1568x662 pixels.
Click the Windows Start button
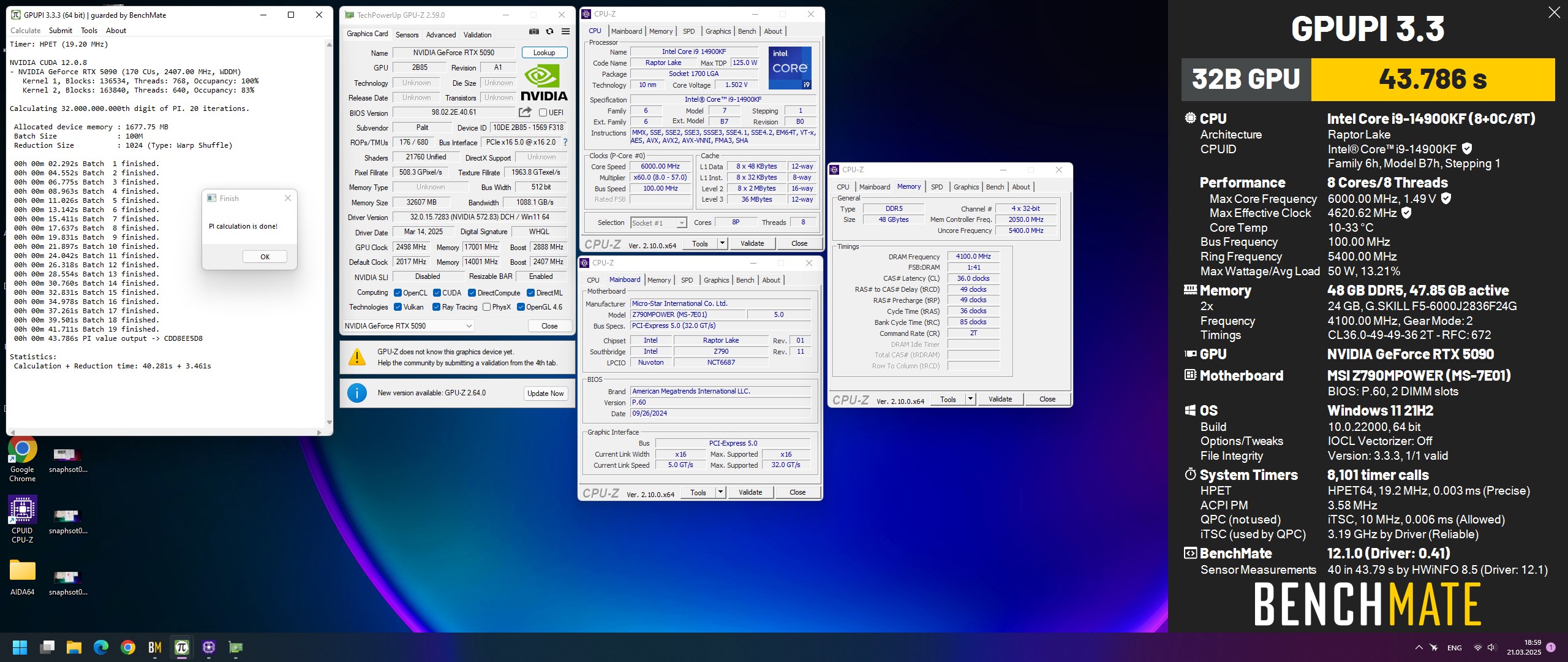(20, 647)
